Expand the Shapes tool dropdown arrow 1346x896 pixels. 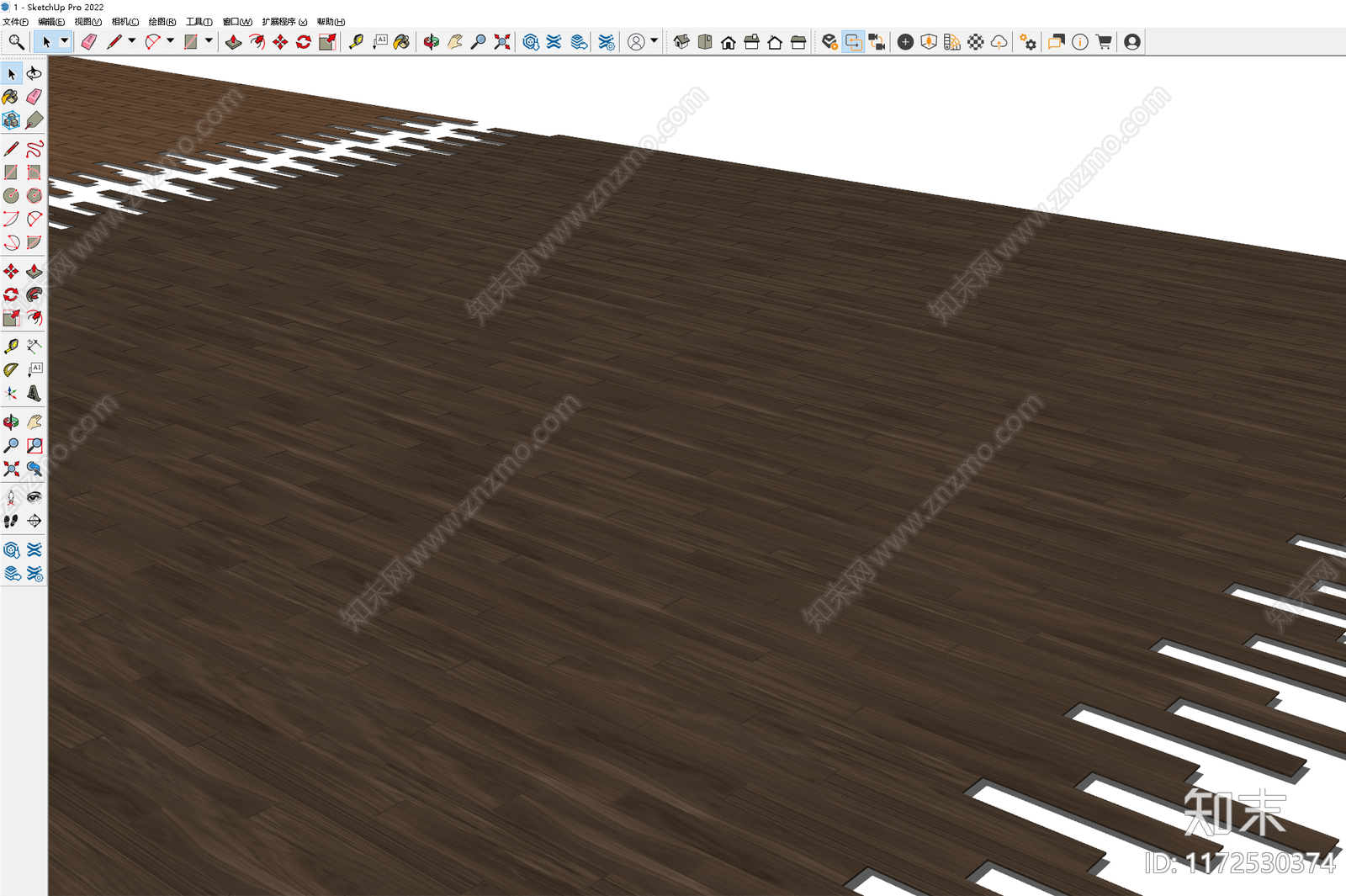click(x=209, y=41)
